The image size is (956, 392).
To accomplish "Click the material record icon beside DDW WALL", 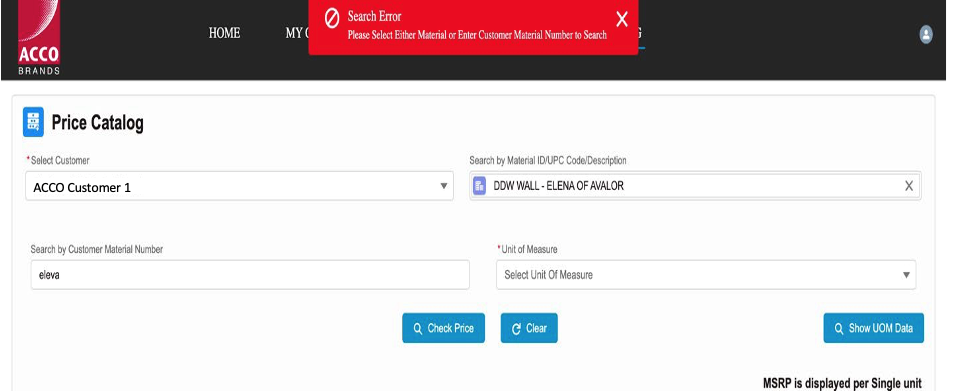I will click(x=479, y=186).
